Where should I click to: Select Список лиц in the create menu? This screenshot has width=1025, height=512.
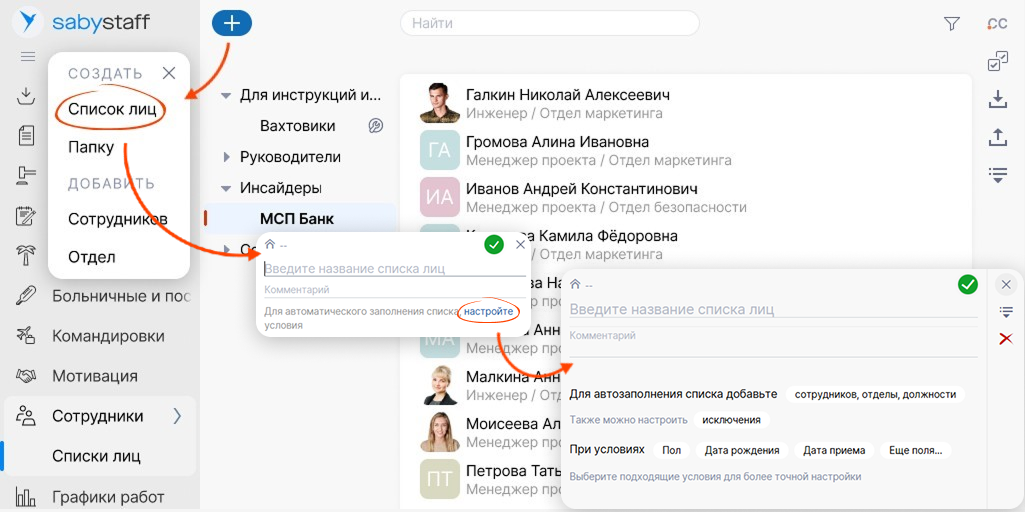[112, 109]
